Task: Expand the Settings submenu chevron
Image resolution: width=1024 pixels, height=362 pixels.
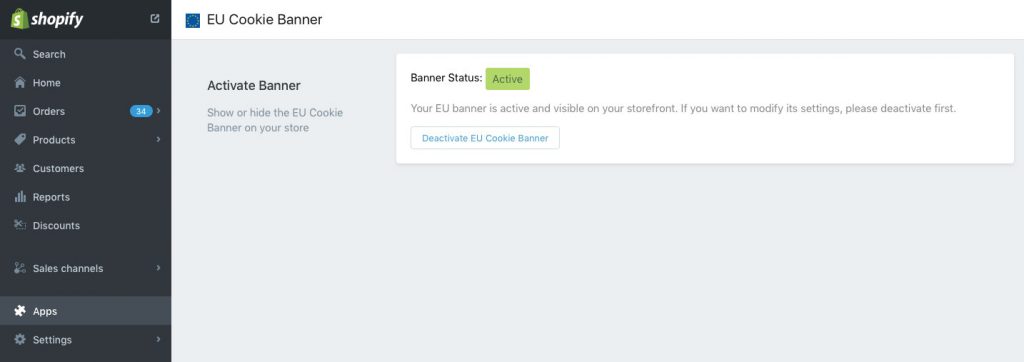Action: (x=159, y=340)
